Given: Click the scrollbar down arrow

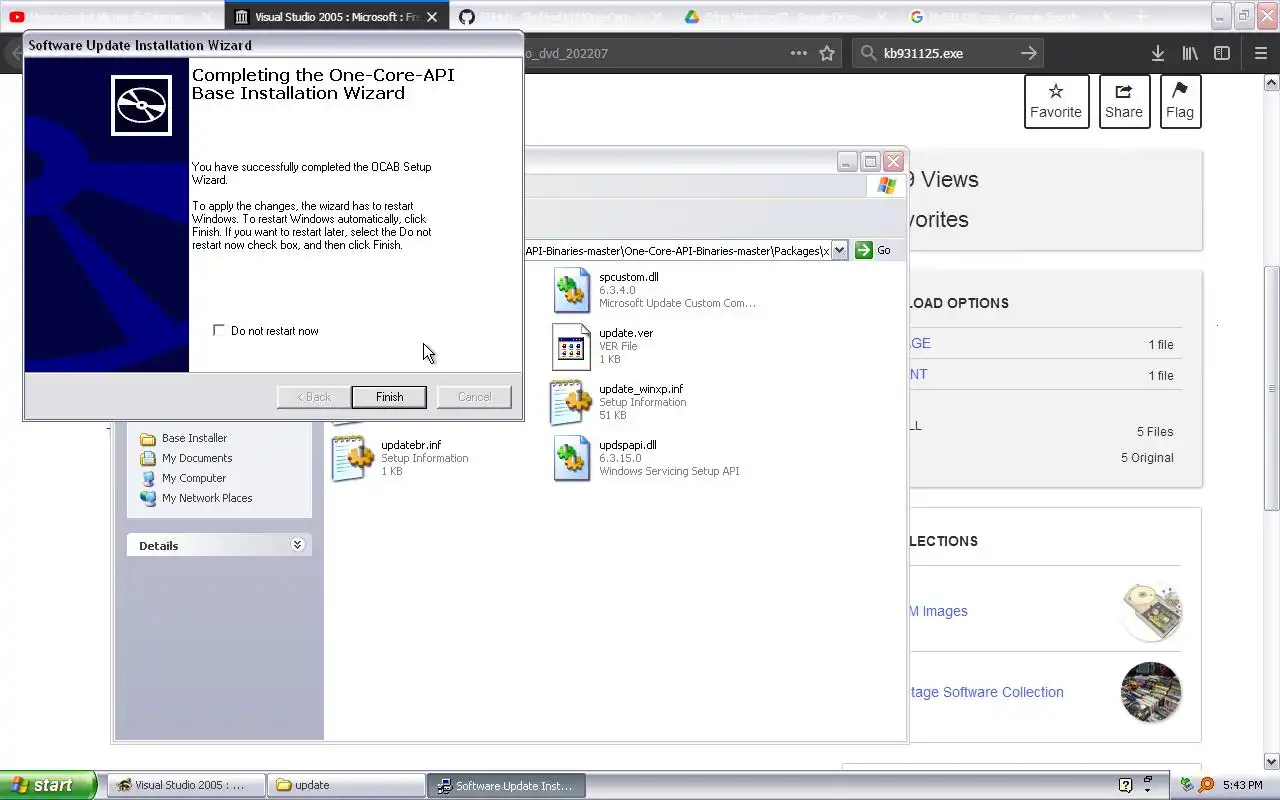Looking at the screenshot, I should 1271,761.
